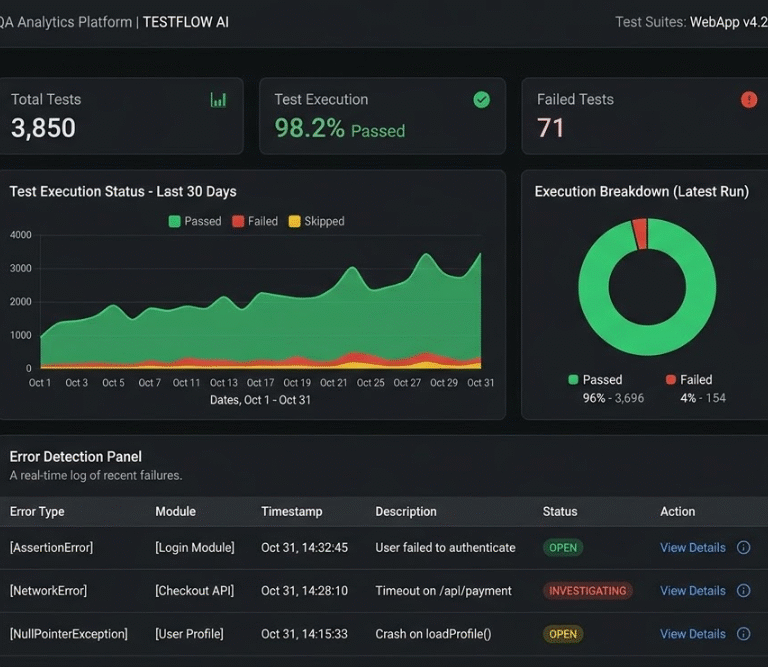
Task: Click the red alert icon in Failed Tests
Action: pyautogui.click(x=749, y=100)
